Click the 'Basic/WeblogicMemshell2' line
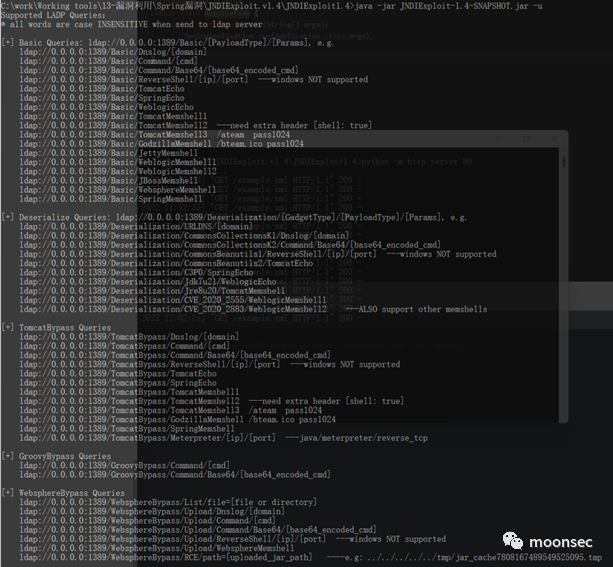 pyautogui.click(x=118, y=171)
